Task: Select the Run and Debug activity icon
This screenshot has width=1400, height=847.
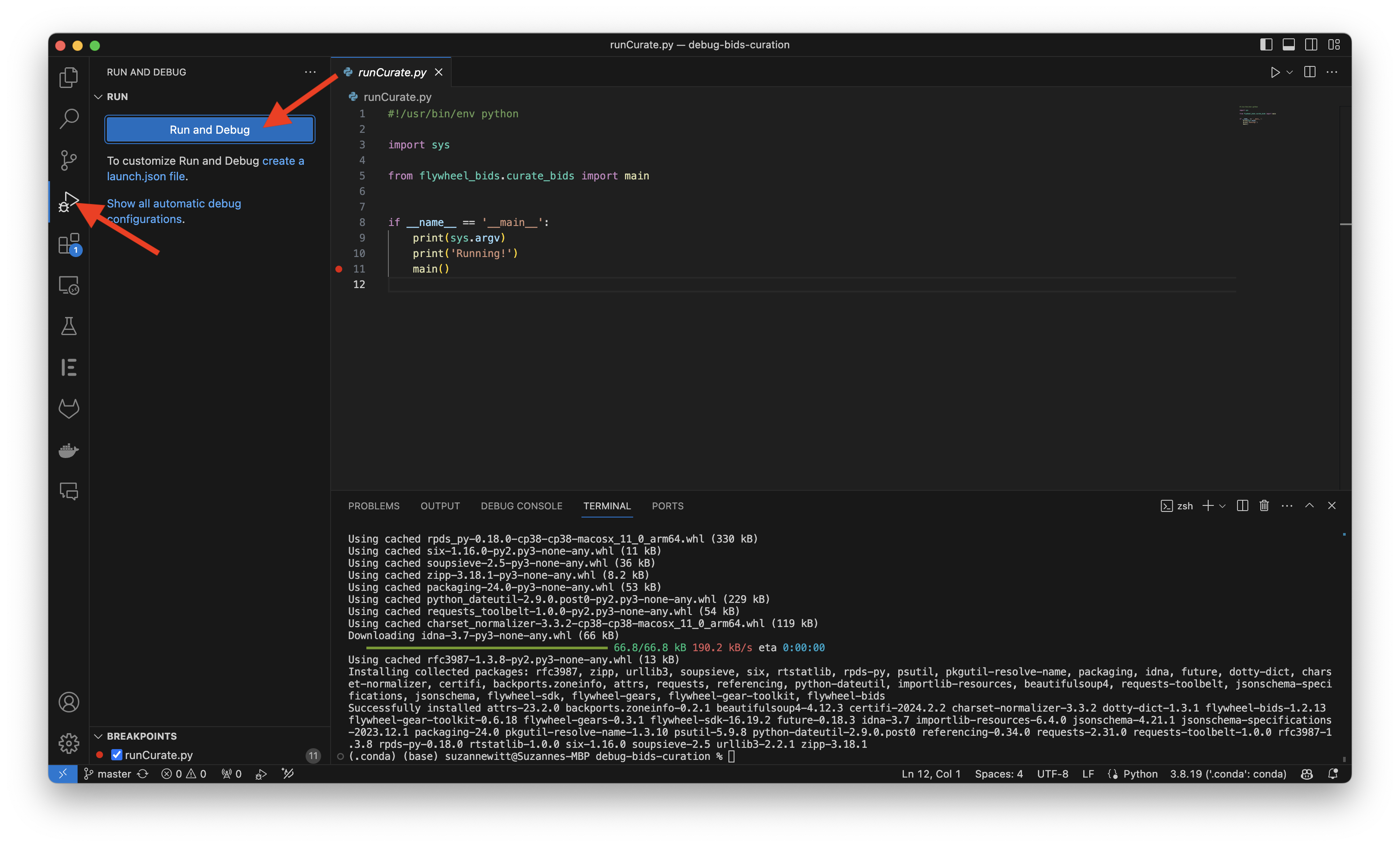Action: pos(69,202)
